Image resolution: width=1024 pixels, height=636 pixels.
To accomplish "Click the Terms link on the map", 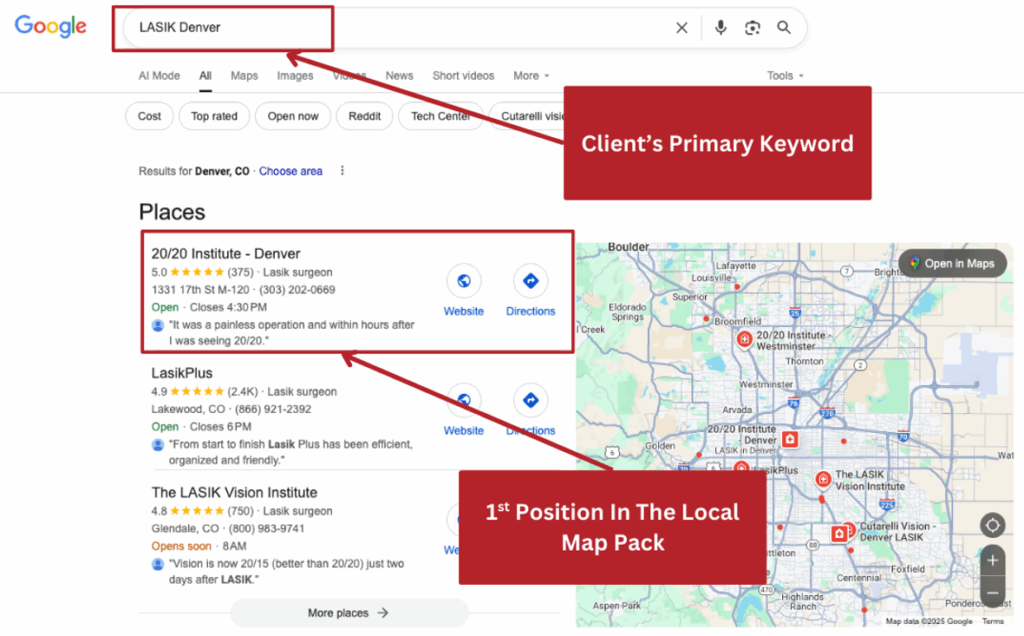I will pos(993,622).
